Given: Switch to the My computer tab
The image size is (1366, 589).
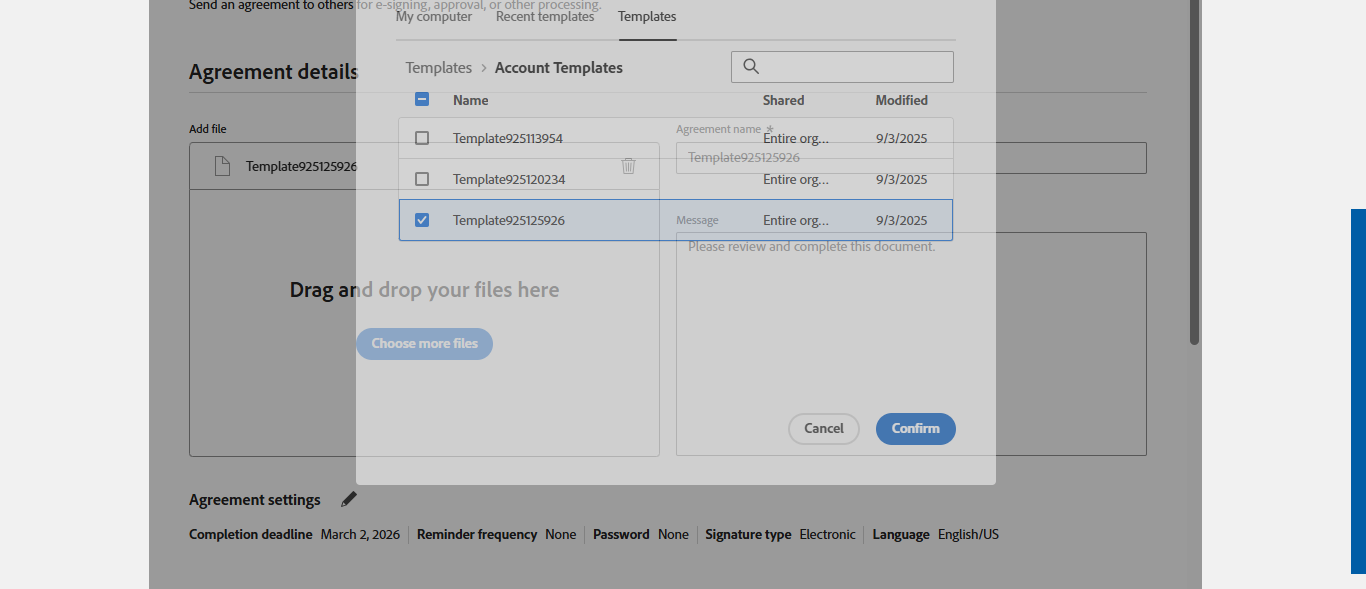Looking at the screenshot, I should point(434,17).
